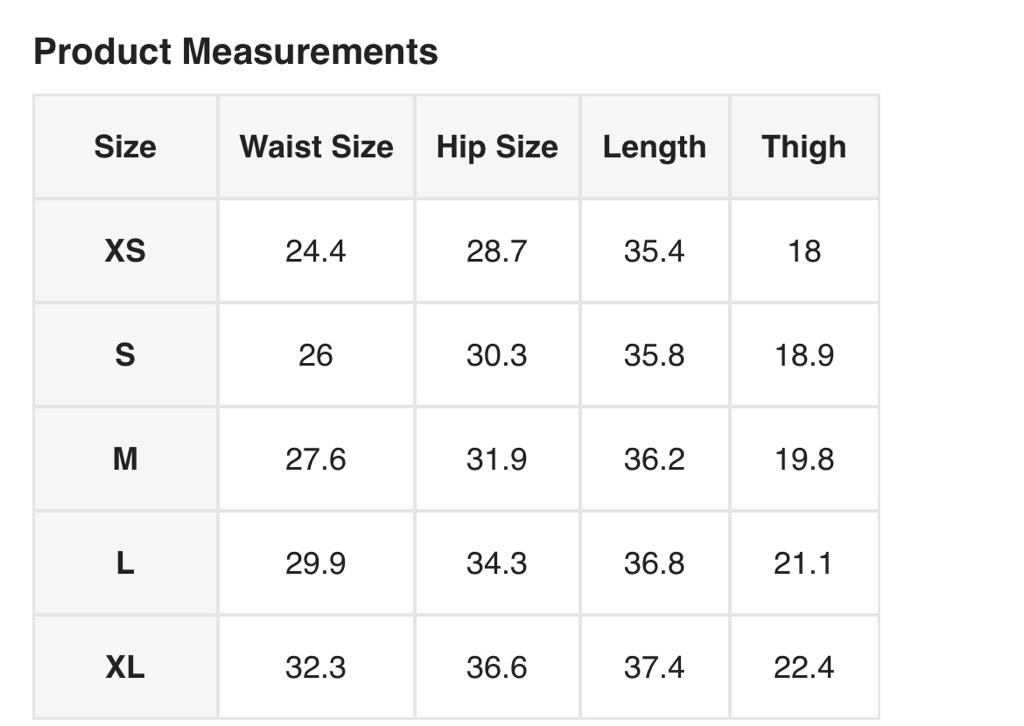Click the XS thigh value 18
This screenshot has width=1024, height=726.
click(804, 251)
